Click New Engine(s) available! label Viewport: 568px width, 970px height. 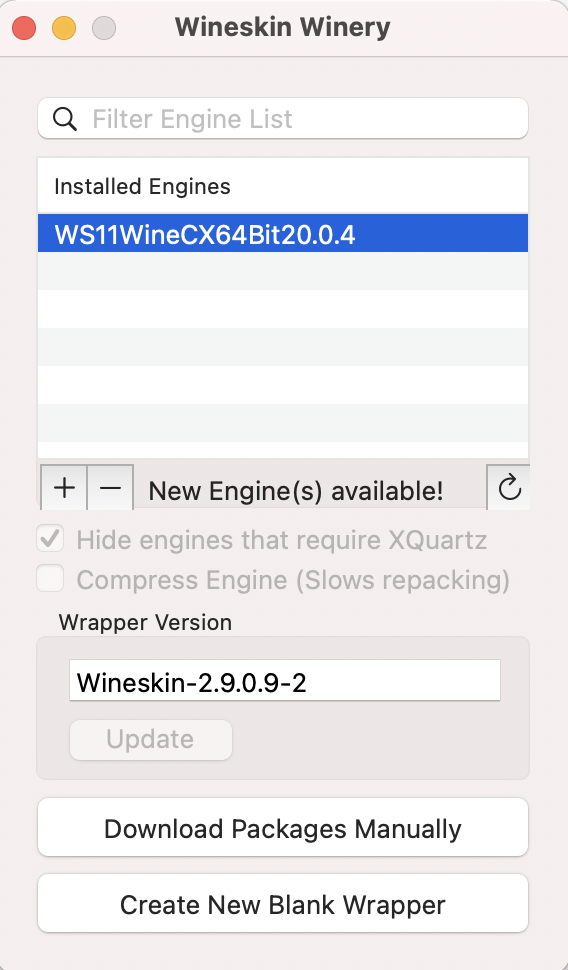pos(296,491)
